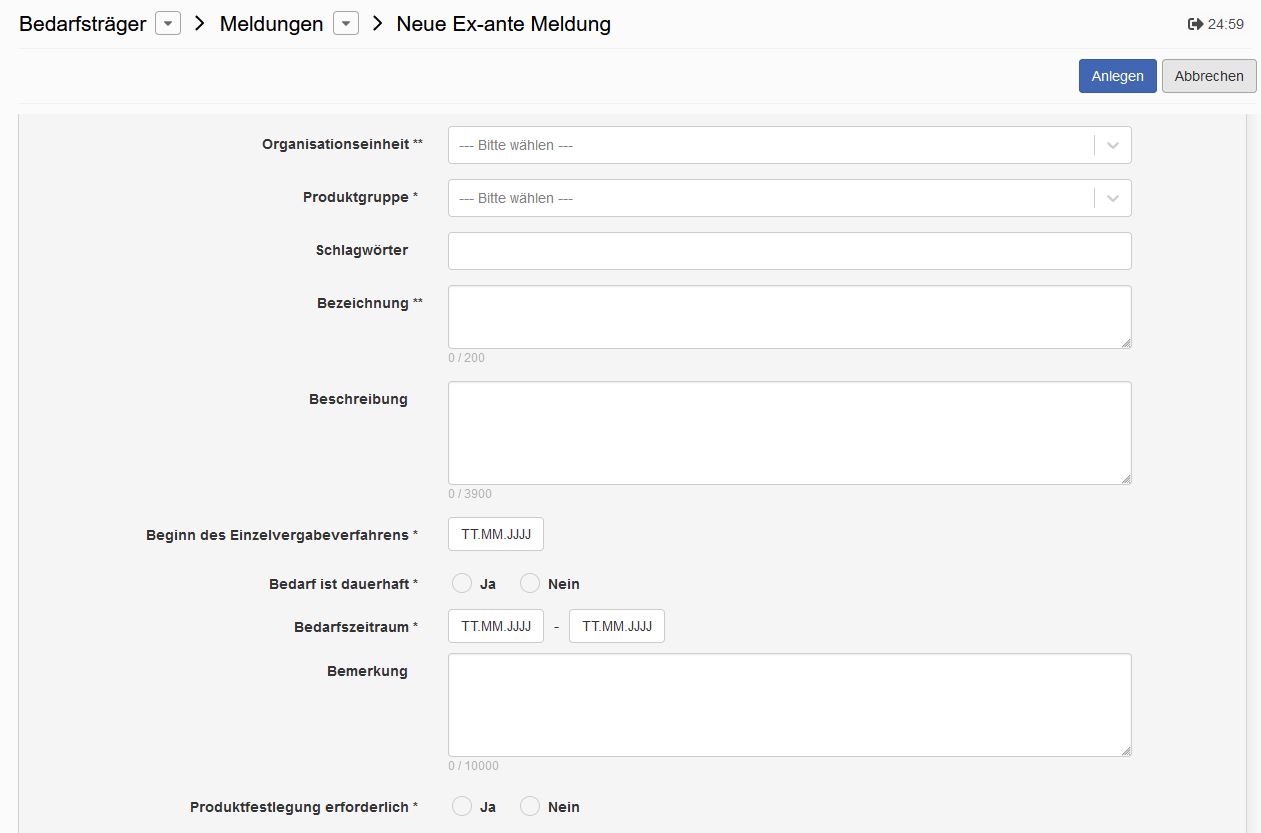This screenshot has height=833, width=1261.
Task: Select 'Ja' for Produktfestlegung erforderlich
Action: coord(462,806)
